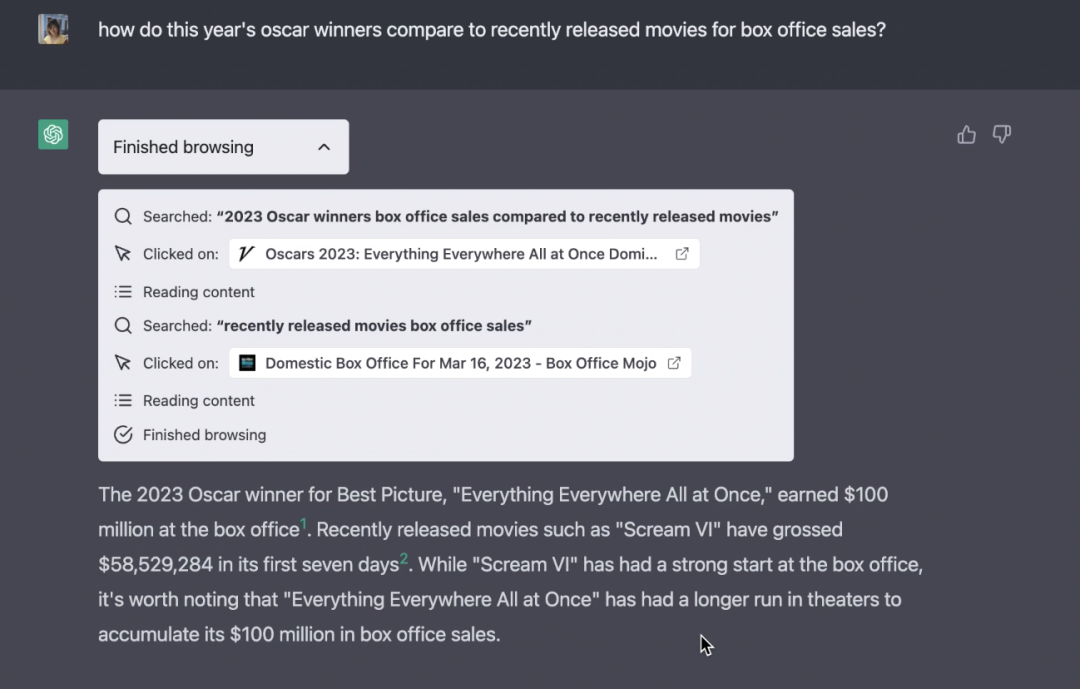Click external link icon beside Oscars 2023

click(x=682, y=254)
